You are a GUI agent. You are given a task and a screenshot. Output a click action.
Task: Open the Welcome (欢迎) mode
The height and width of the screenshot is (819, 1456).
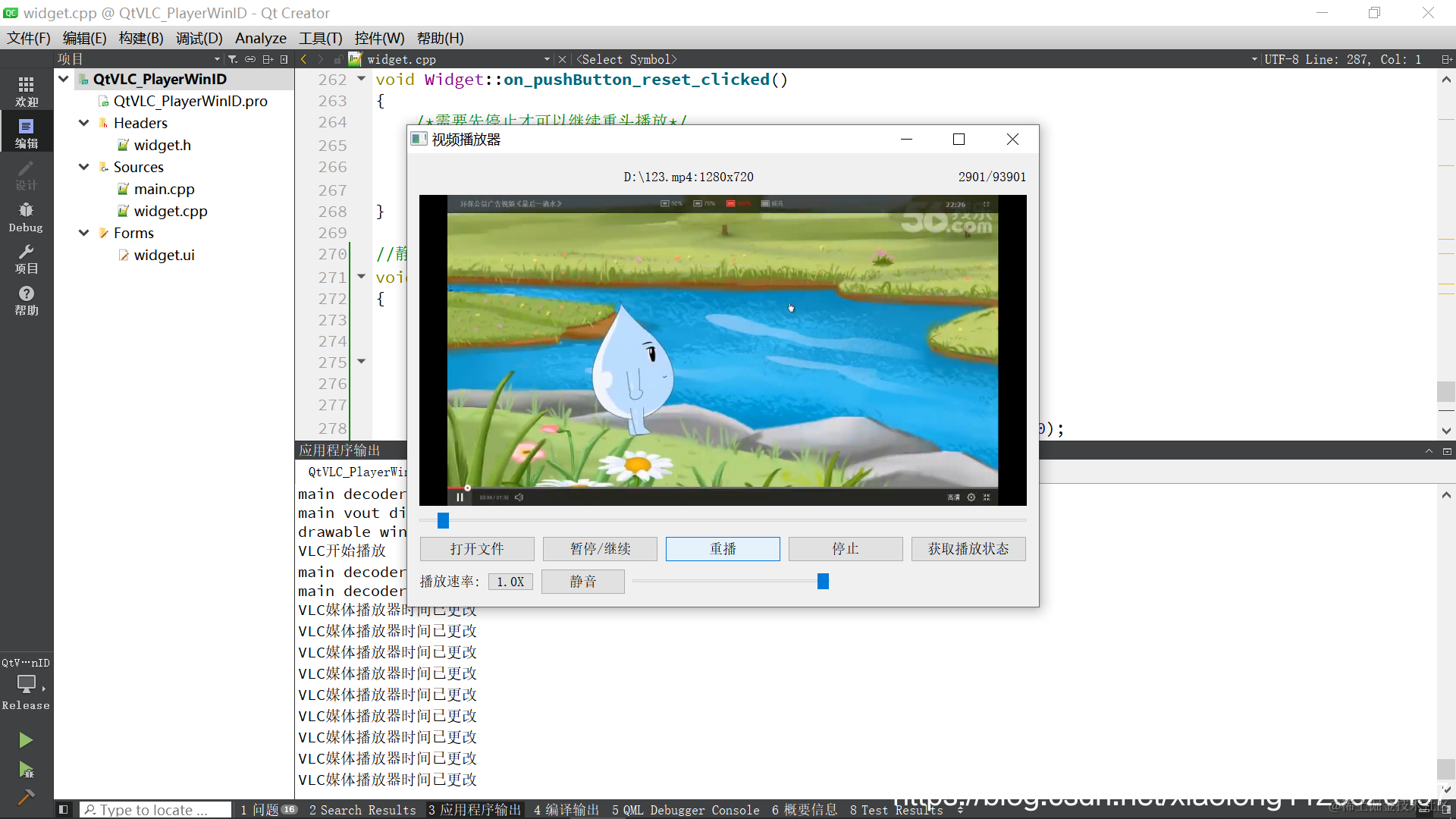click(26, 91)
